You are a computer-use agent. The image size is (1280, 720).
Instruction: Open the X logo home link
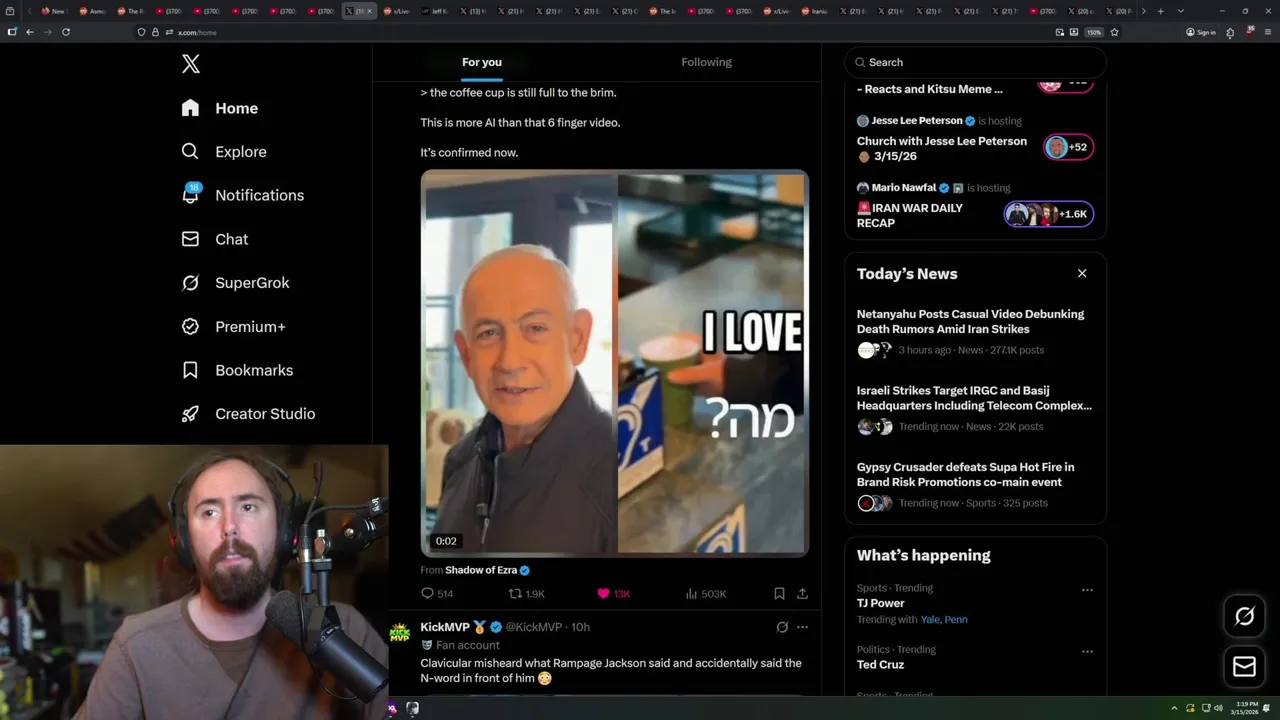[x=191, y=64]
